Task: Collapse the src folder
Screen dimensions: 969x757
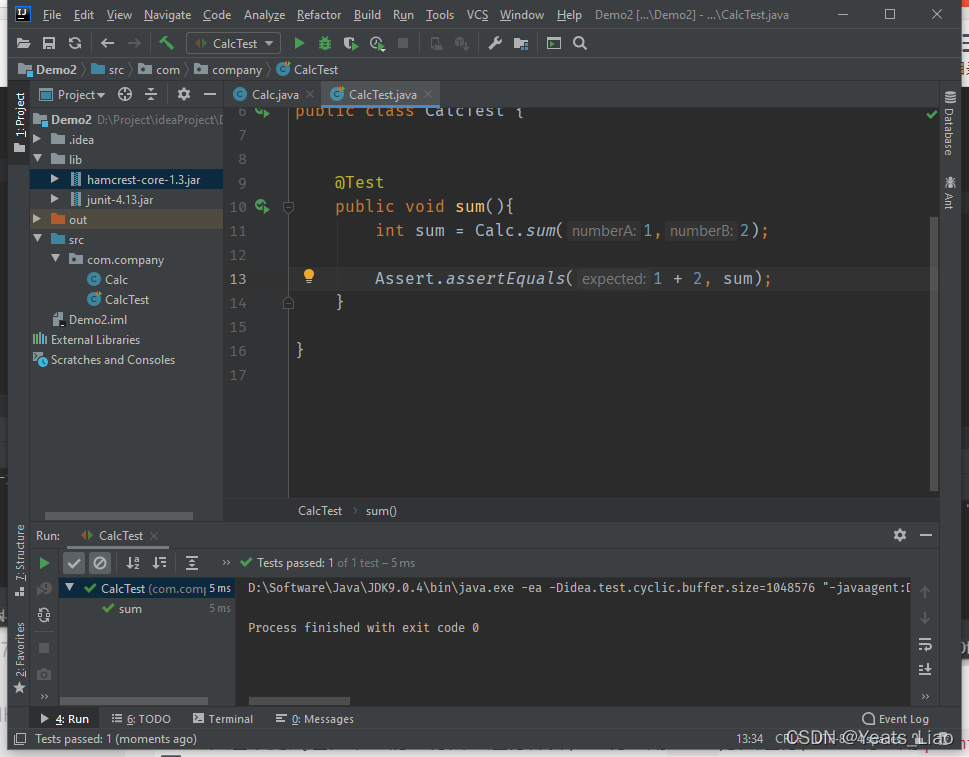Action: 37,239
